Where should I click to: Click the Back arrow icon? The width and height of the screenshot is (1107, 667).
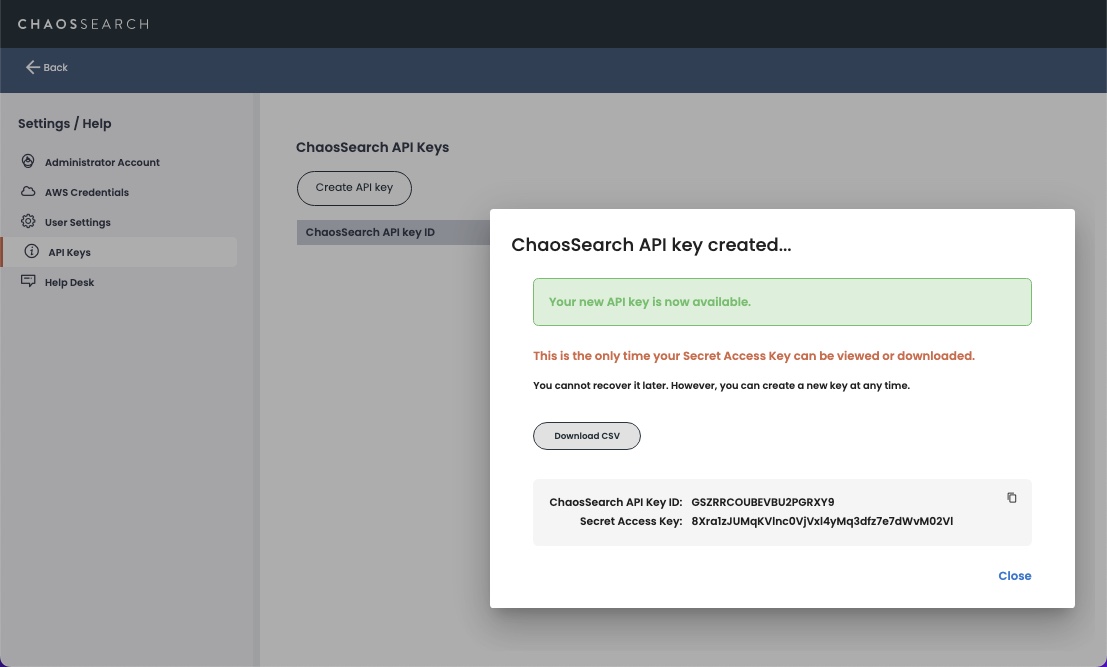point(32,67)
